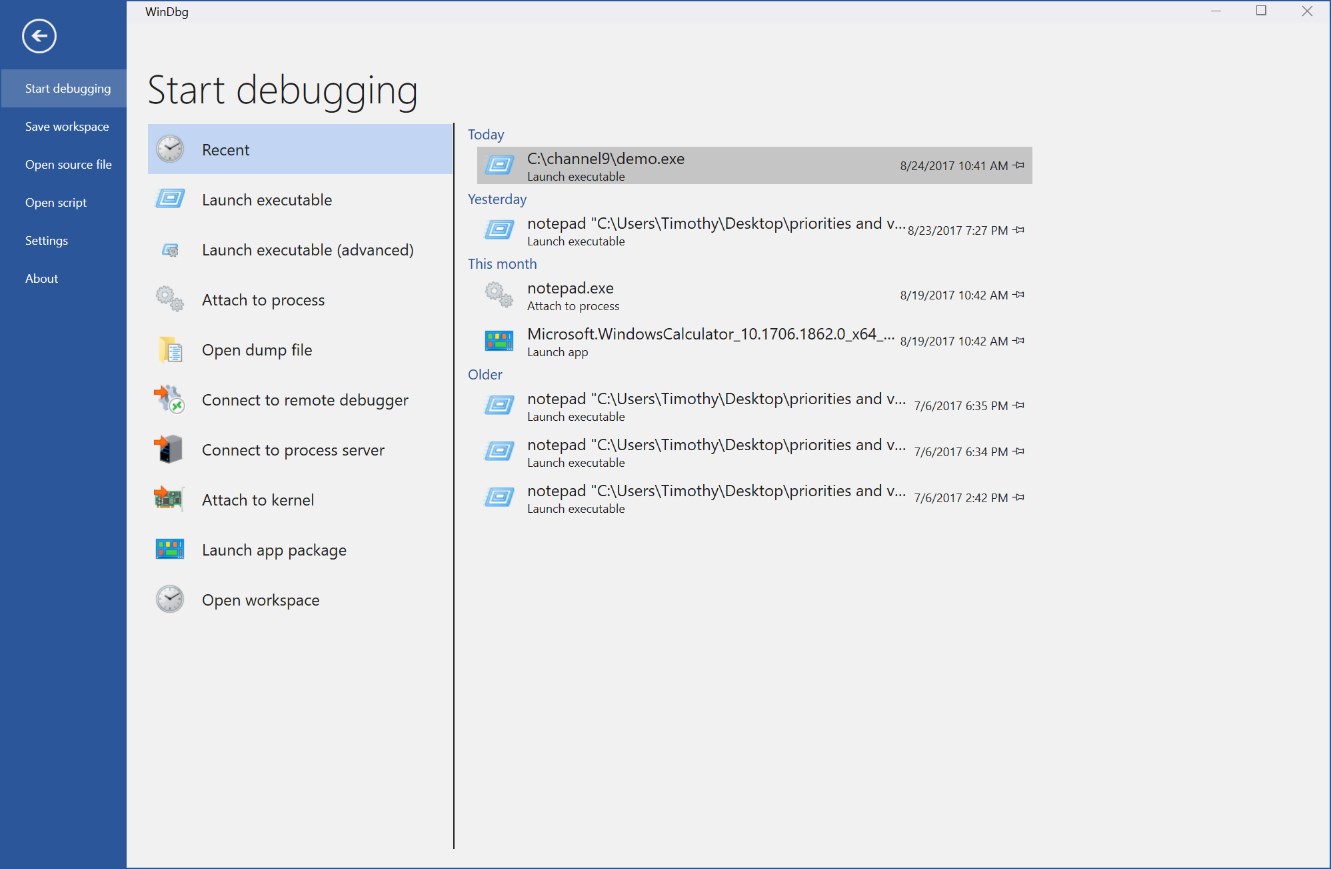This screenshot has width=1331, height=869.
Task: Select the Launch app package icon
Action: [x=170, y=549]
